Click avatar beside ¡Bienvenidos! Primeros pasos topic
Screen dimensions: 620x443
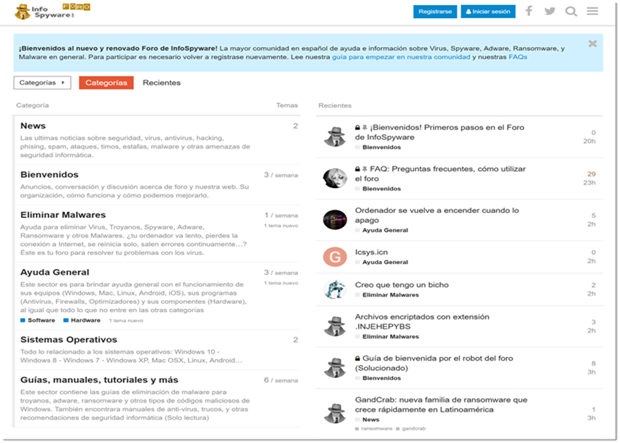tap(335, 136)
